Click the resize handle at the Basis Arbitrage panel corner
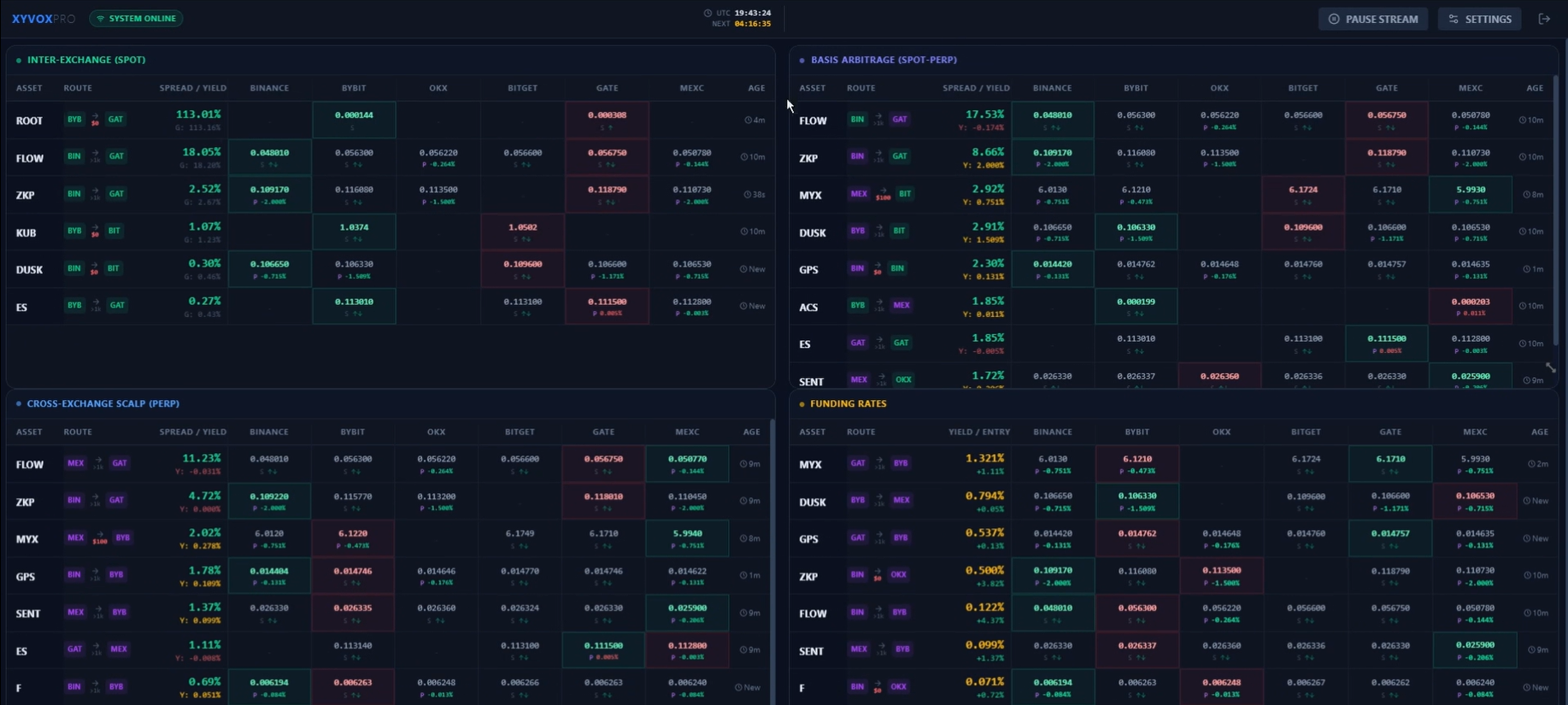This screenshot has height=705, width=1568. coord(1550,367)
